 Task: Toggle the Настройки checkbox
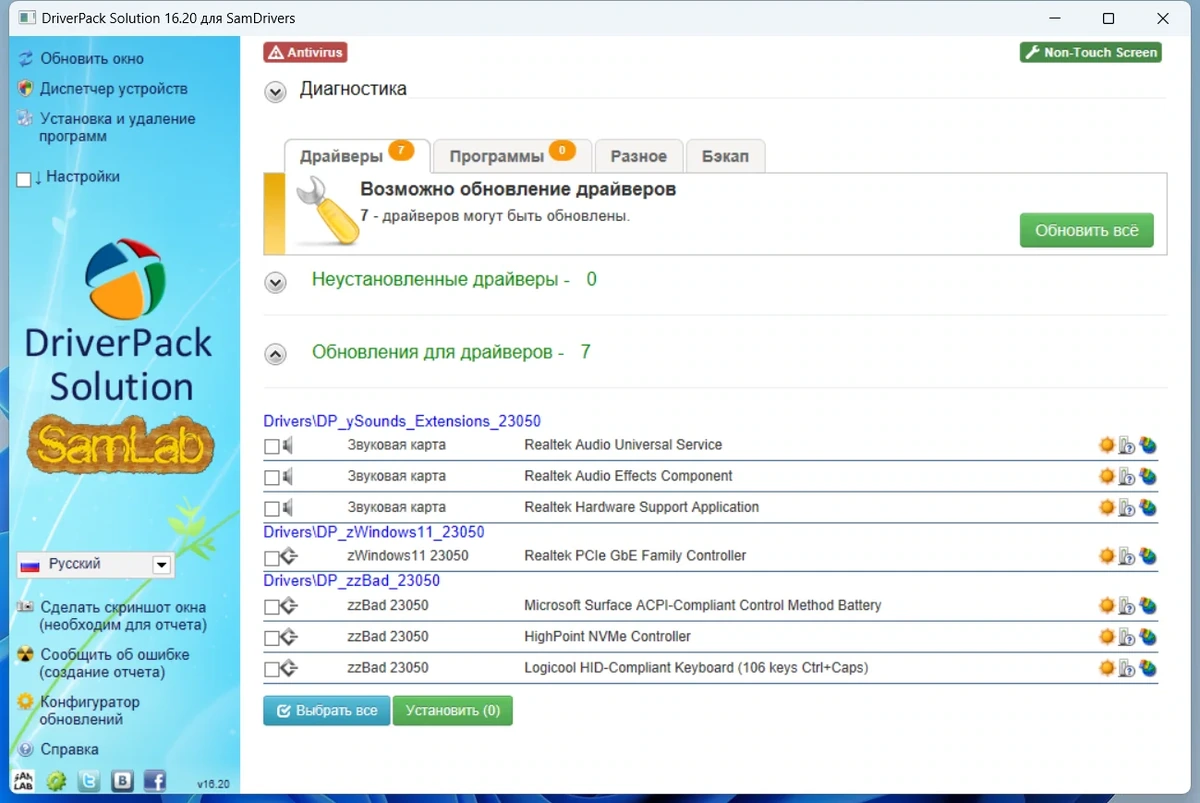(x=24, y=180)
